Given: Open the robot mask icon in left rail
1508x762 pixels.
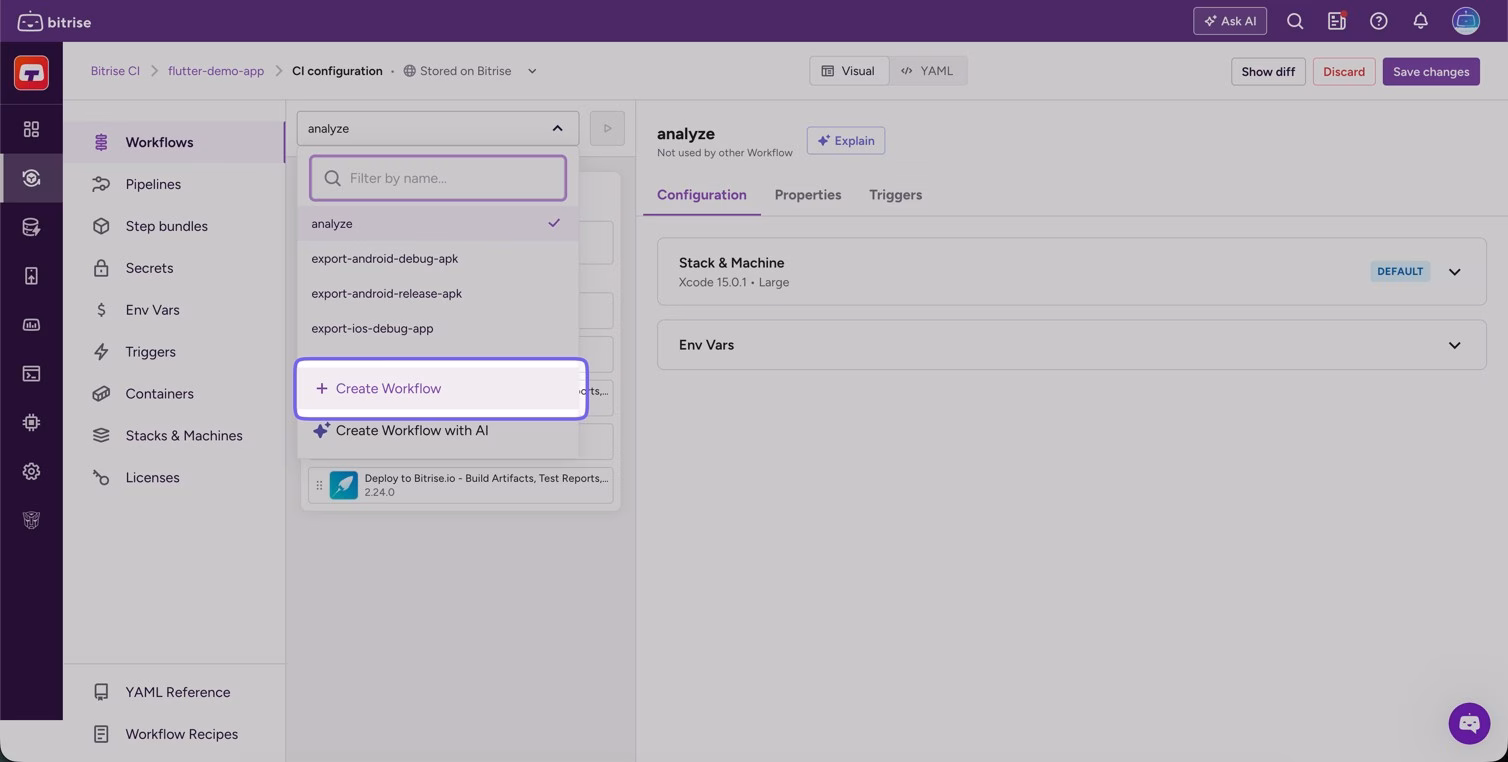Looking at the screenshot, I should [x=31, y=520].
